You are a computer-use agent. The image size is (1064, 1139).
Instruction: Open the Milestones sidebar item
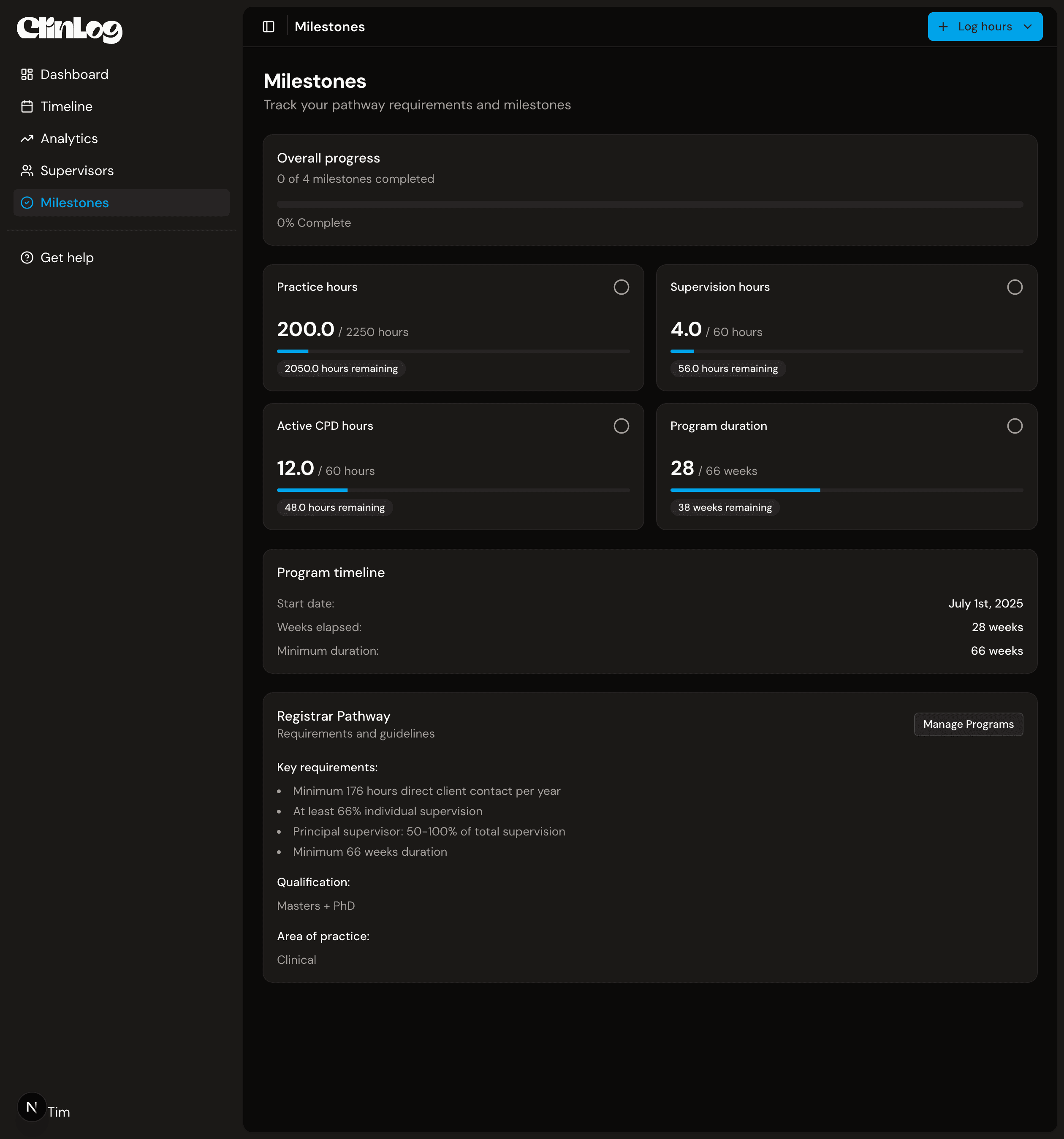(74, 203)
